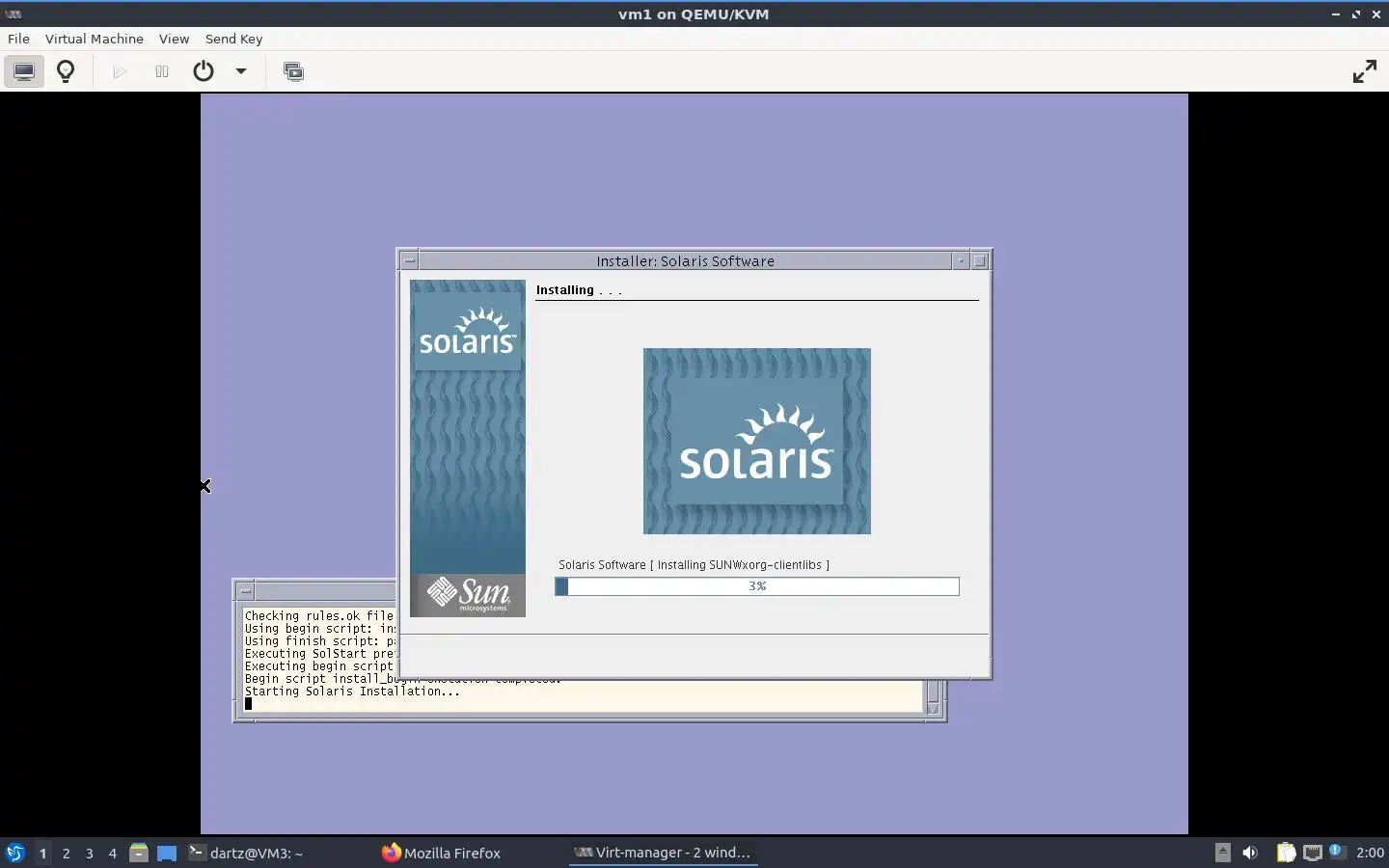Click the 'Checking rules.ok file' console line

(x=319, y=615)
